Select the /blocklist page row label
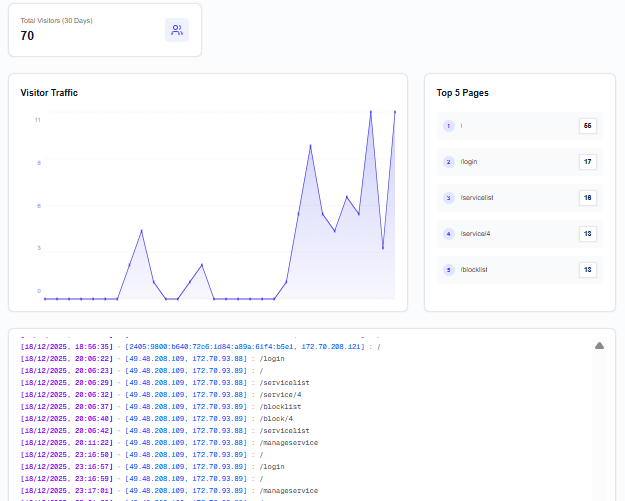The height and width of the screenshot is (501, 625). 474,270
